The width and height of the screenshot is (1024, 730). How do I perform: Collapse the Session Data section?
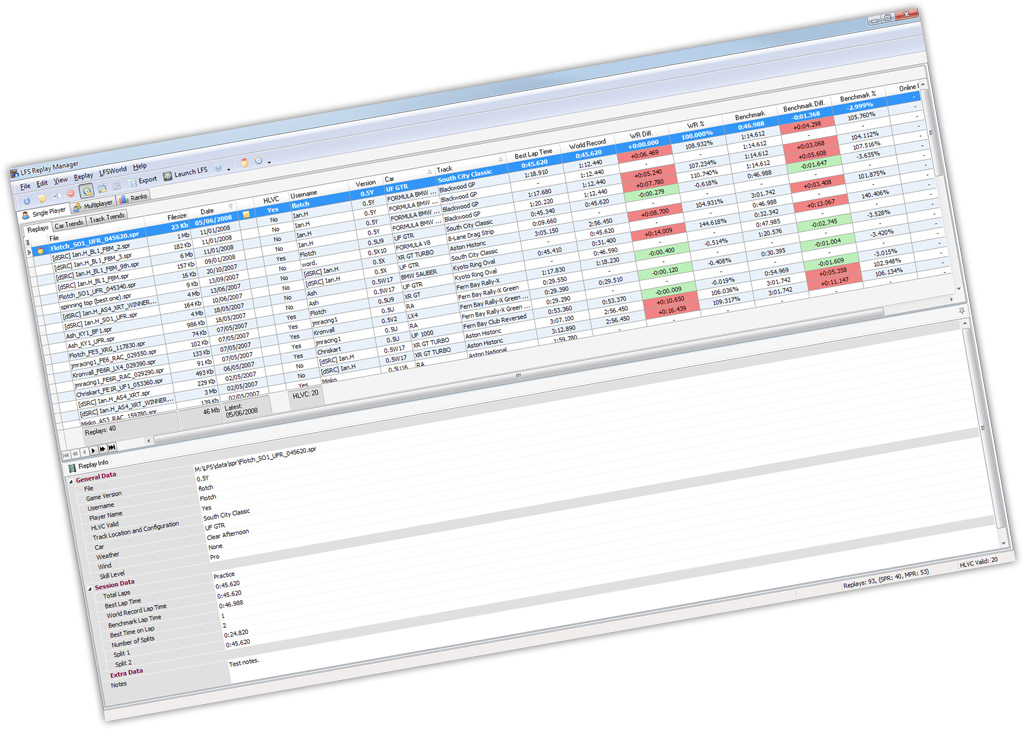tap(90, 589)
